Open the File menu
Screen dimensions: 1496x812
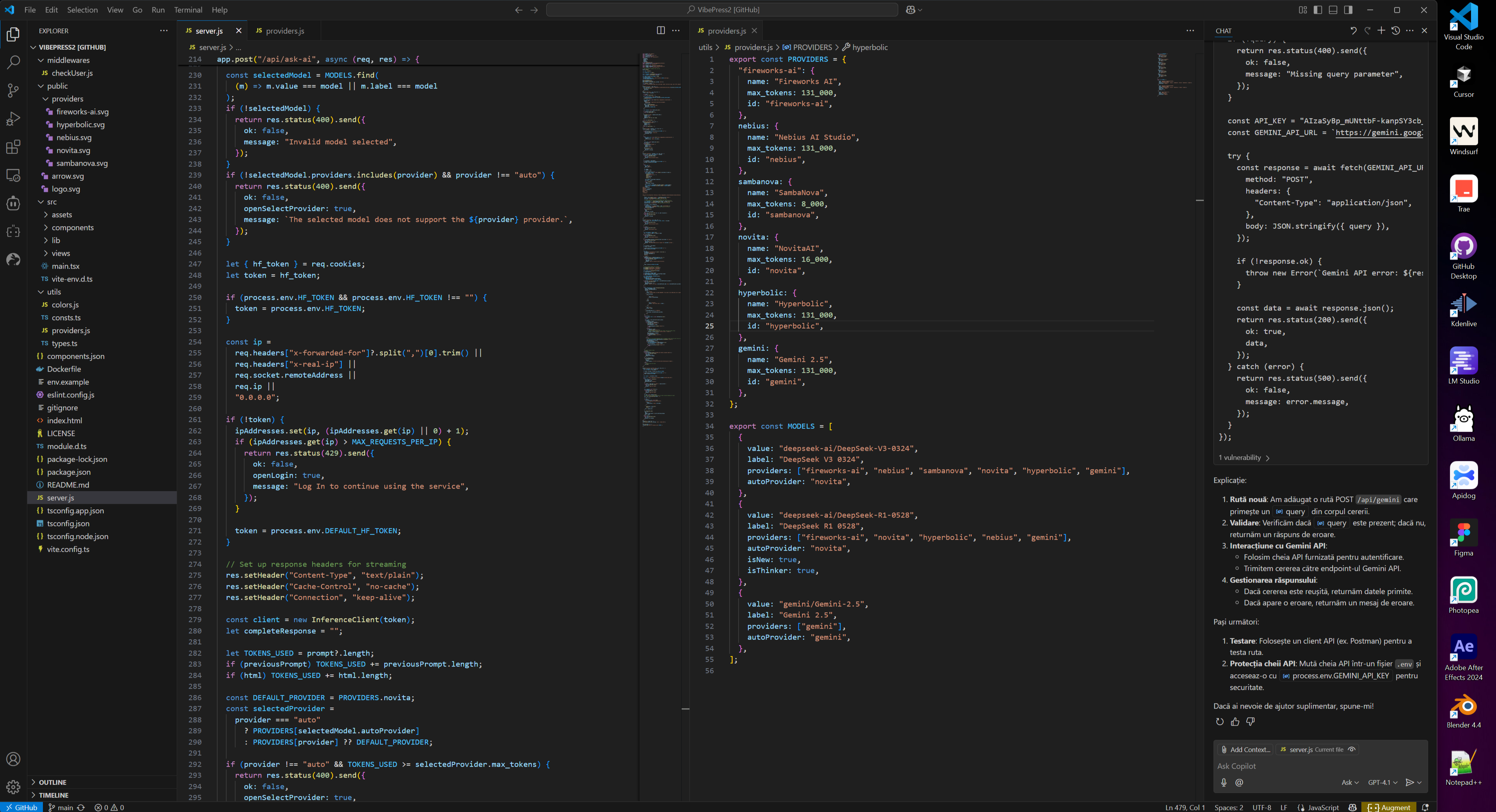click(30, 10)
